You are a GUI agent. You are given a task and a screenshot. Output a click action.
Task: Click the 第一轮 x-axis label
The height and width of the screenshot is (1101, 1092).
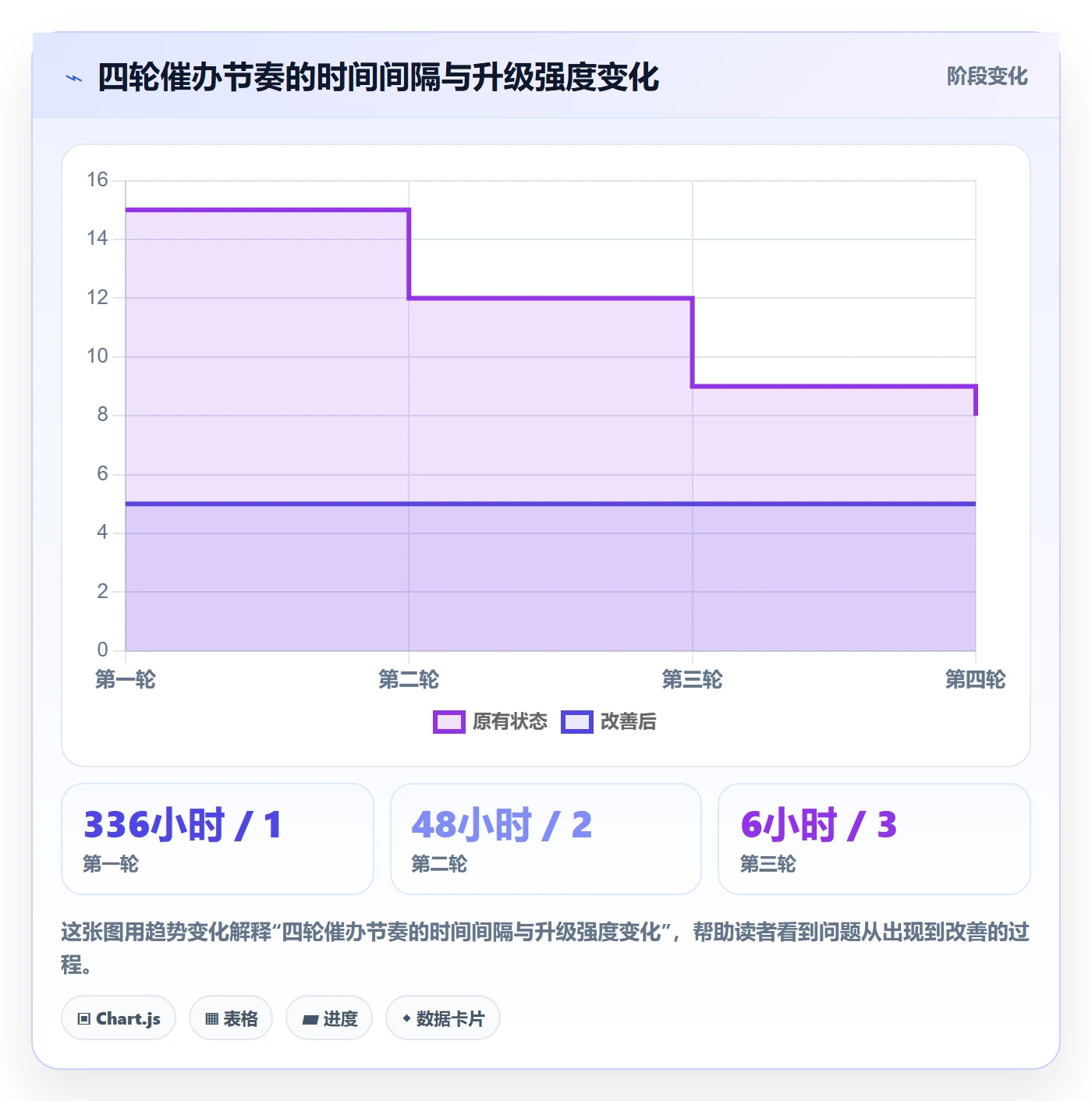point(126,680)
